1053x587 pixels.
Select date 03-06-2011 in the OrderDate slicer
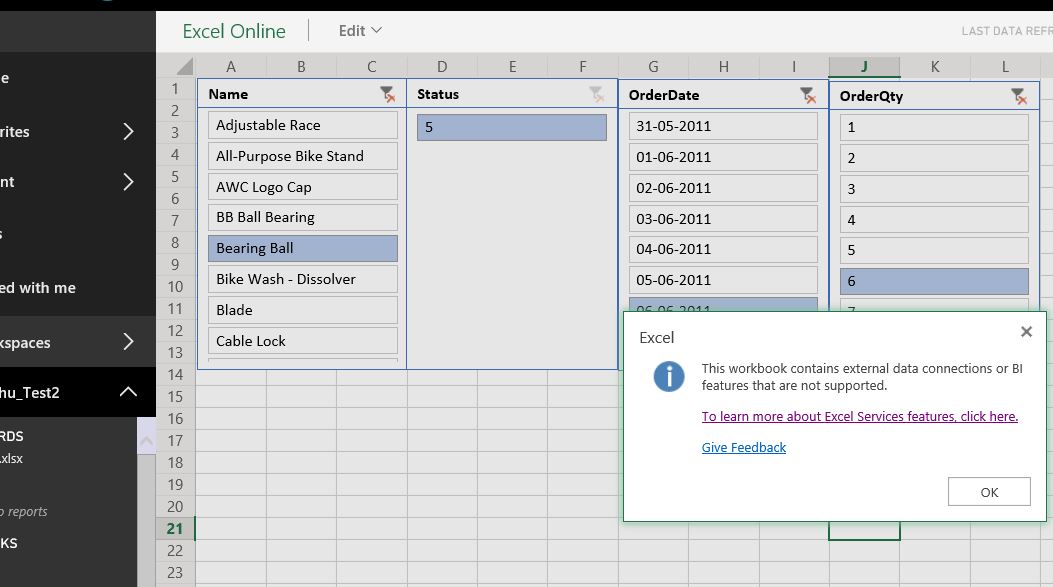(x=723, y=219)
